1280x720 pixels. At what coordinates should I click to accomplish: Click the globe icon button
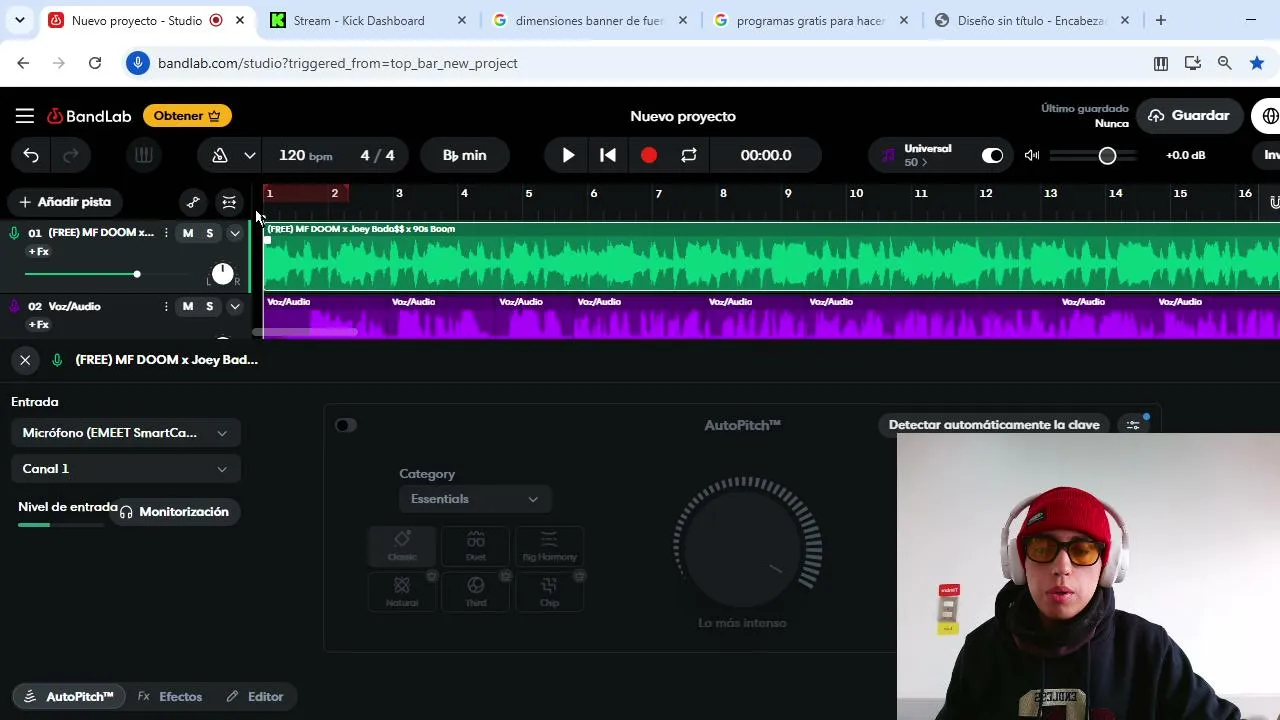point(1268,116)
